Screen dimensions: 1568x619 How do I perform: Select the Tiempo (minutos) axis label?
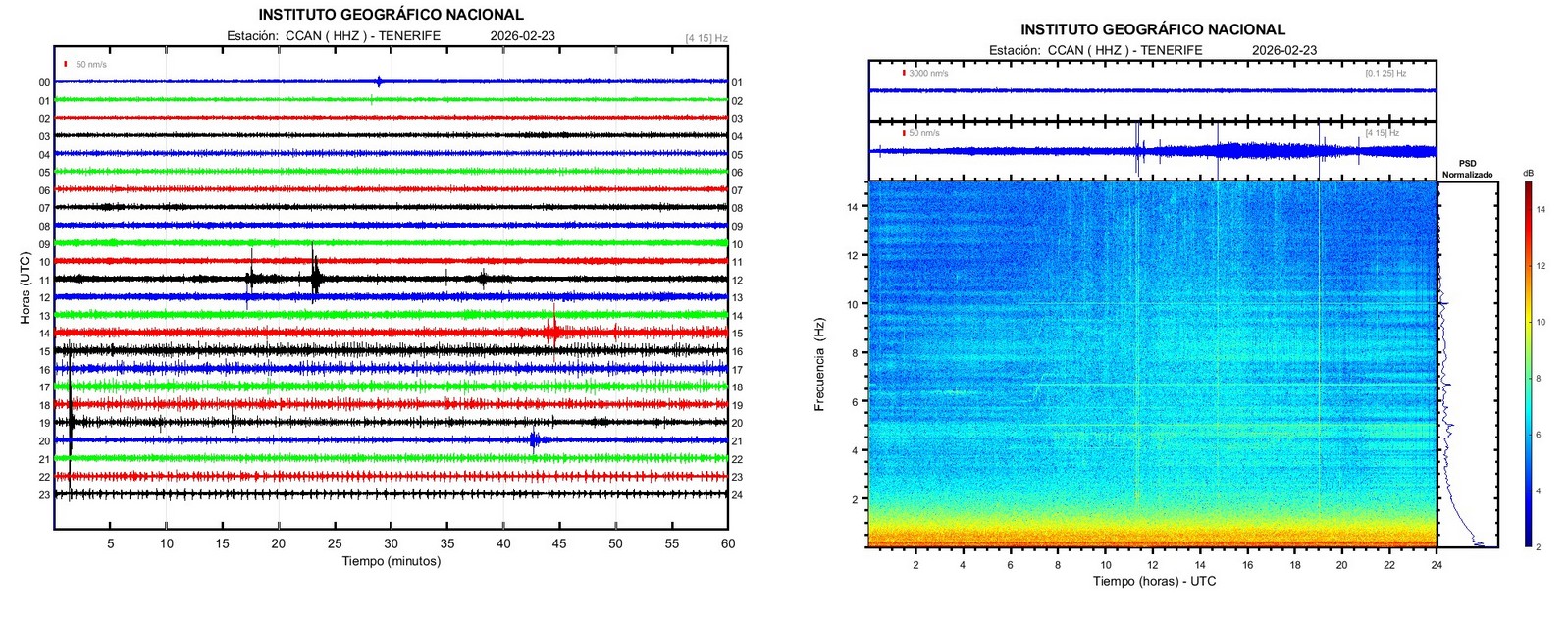point(391,561)
